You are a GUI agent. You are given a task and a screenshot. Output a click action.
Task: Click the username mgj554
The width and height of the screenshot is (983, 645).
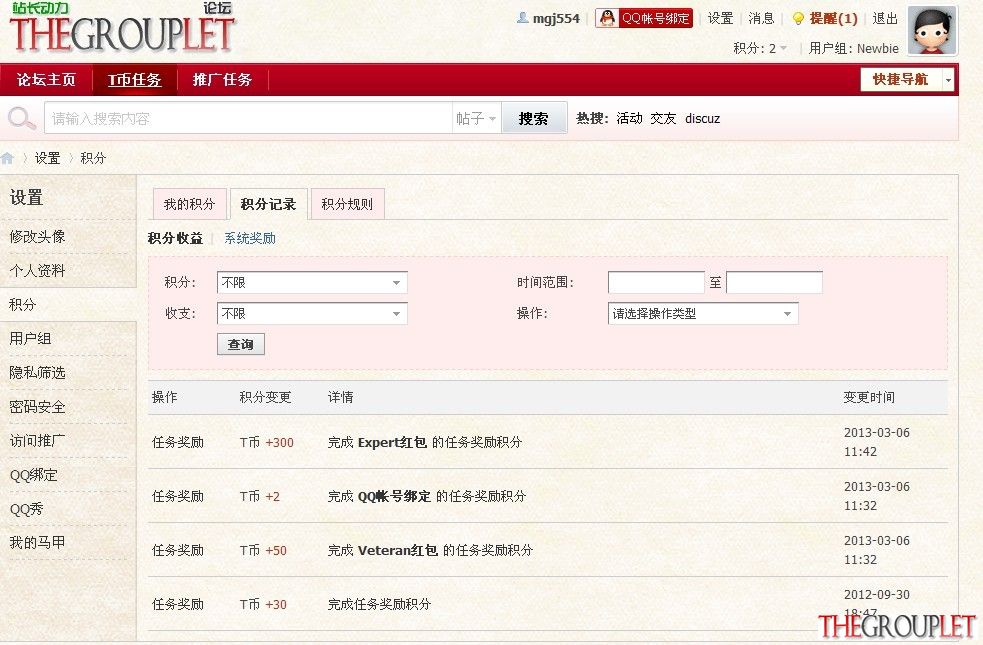coord(556,19)
